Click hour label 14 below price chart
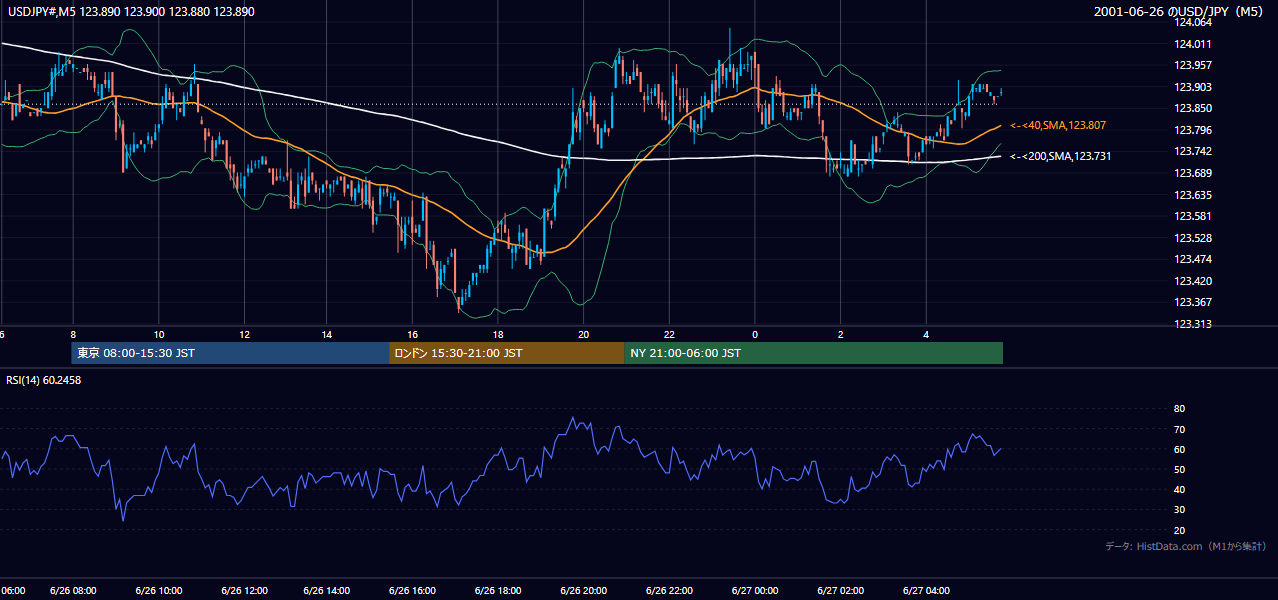The height and width of the screenshot is (600, 1278). pyautogui.click(x=327, y=334)
